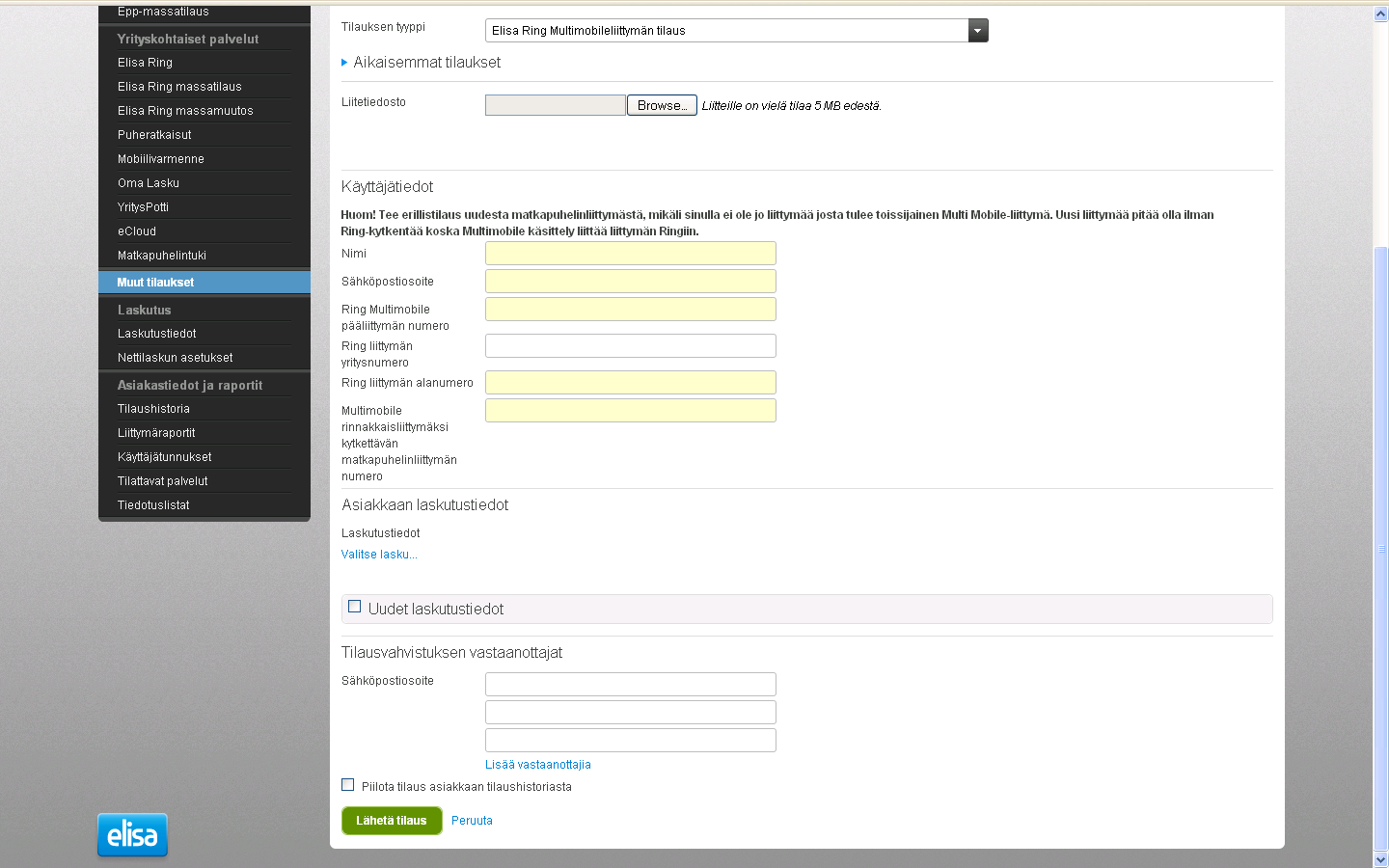This screenshot has width=1389, height=868.
Task: Click the Asiakastiedot ja raportit heading
Action: pos(190,386)
